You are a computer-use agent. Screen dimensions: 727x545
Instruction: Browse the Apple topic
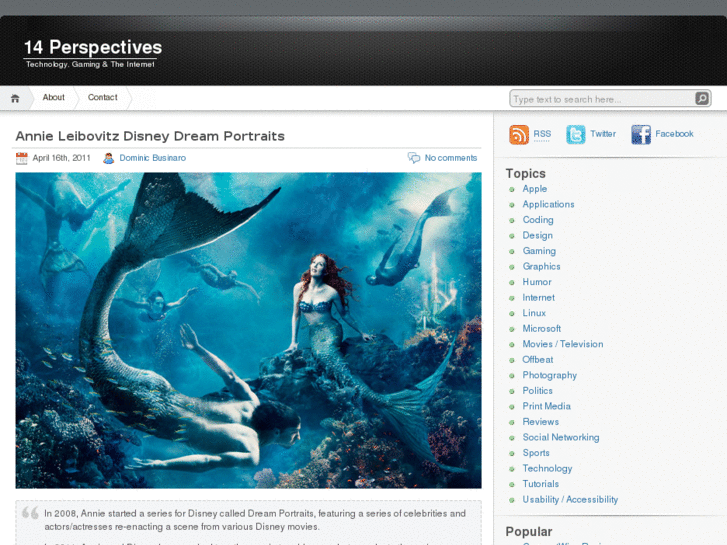coord(535,189)
